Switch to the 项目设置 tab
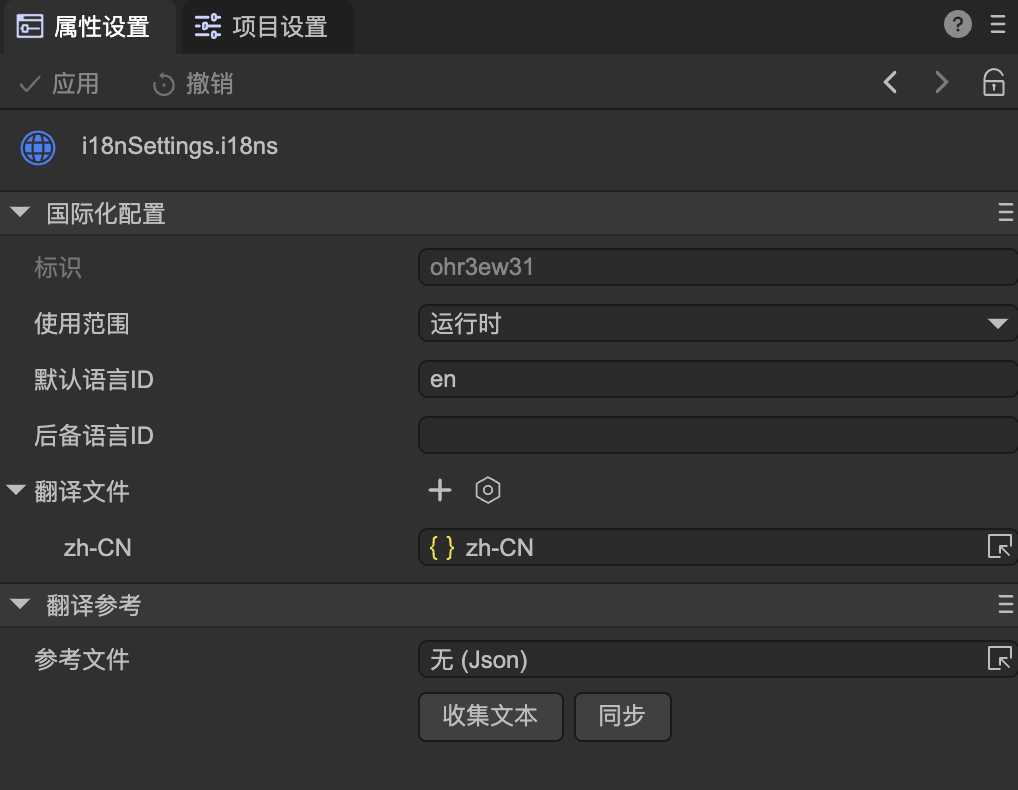 [266, 27]
